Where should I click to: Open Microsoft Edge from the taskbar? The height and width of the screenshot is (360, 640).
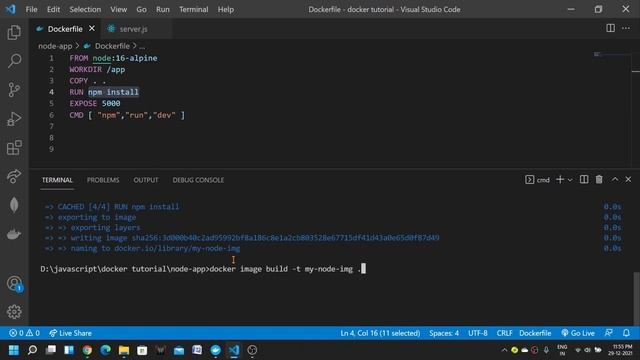[105, 350]
